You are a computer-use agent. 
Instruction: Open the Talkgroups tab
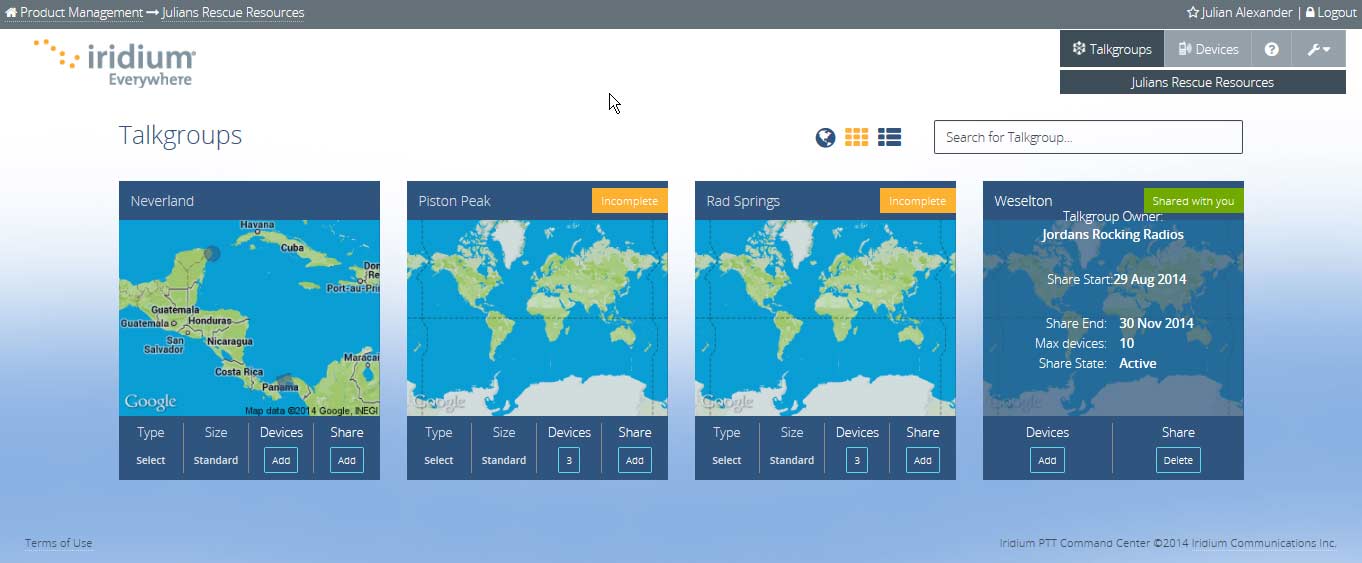coord(1112,49)
